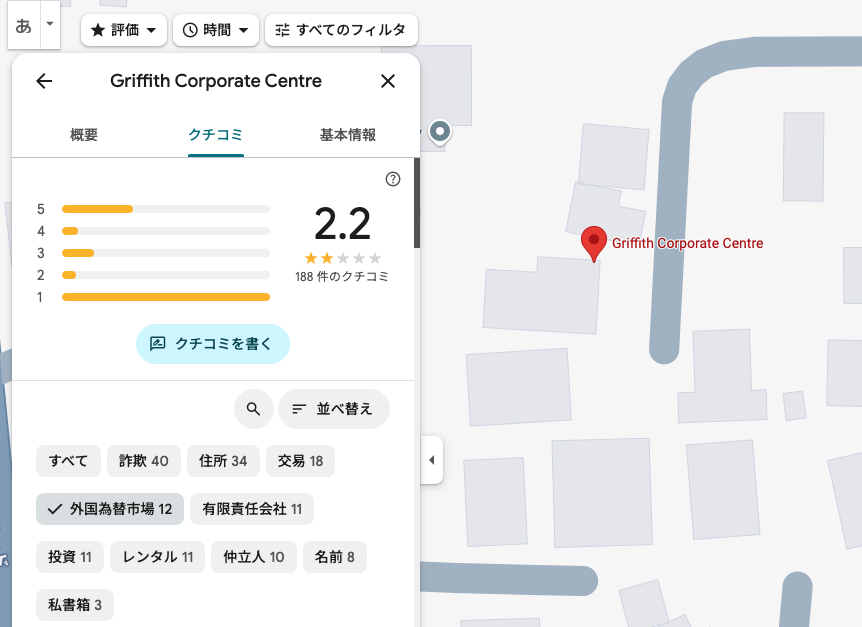
Task: Switch to the クチコミ tab
Action: click(x=216, y=135)
